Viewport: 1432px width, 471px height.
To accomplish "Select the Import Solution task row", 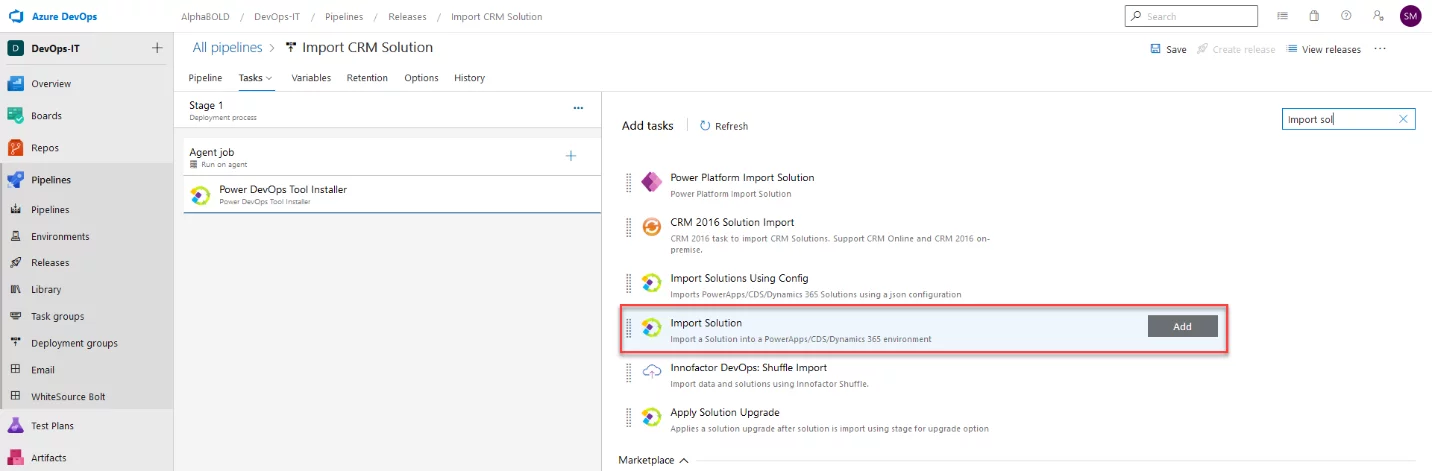I will click(924, 330).
